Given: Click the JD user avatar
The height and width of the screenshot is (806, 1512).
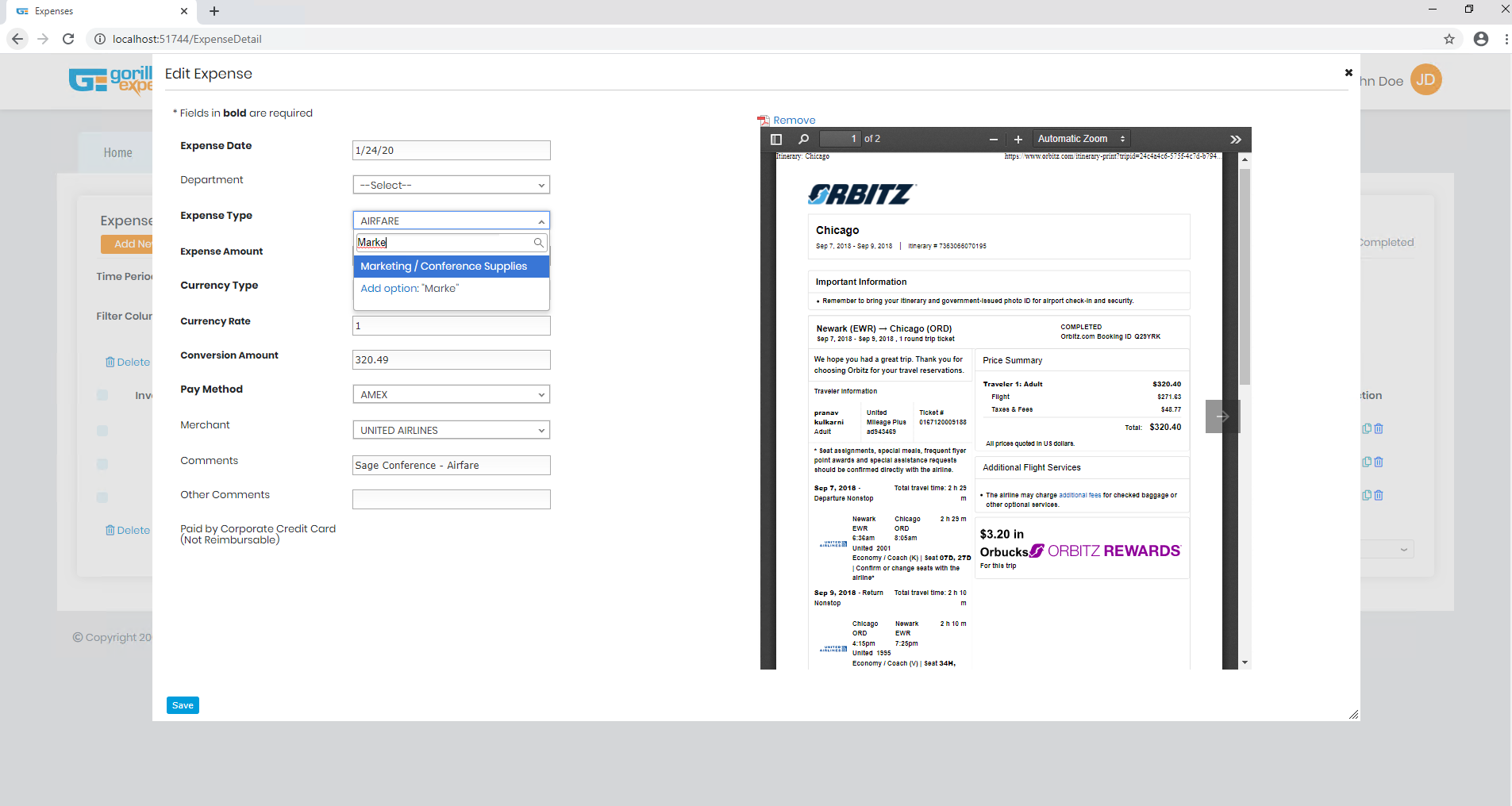Looking at the screenshot, I should 1426,80.
